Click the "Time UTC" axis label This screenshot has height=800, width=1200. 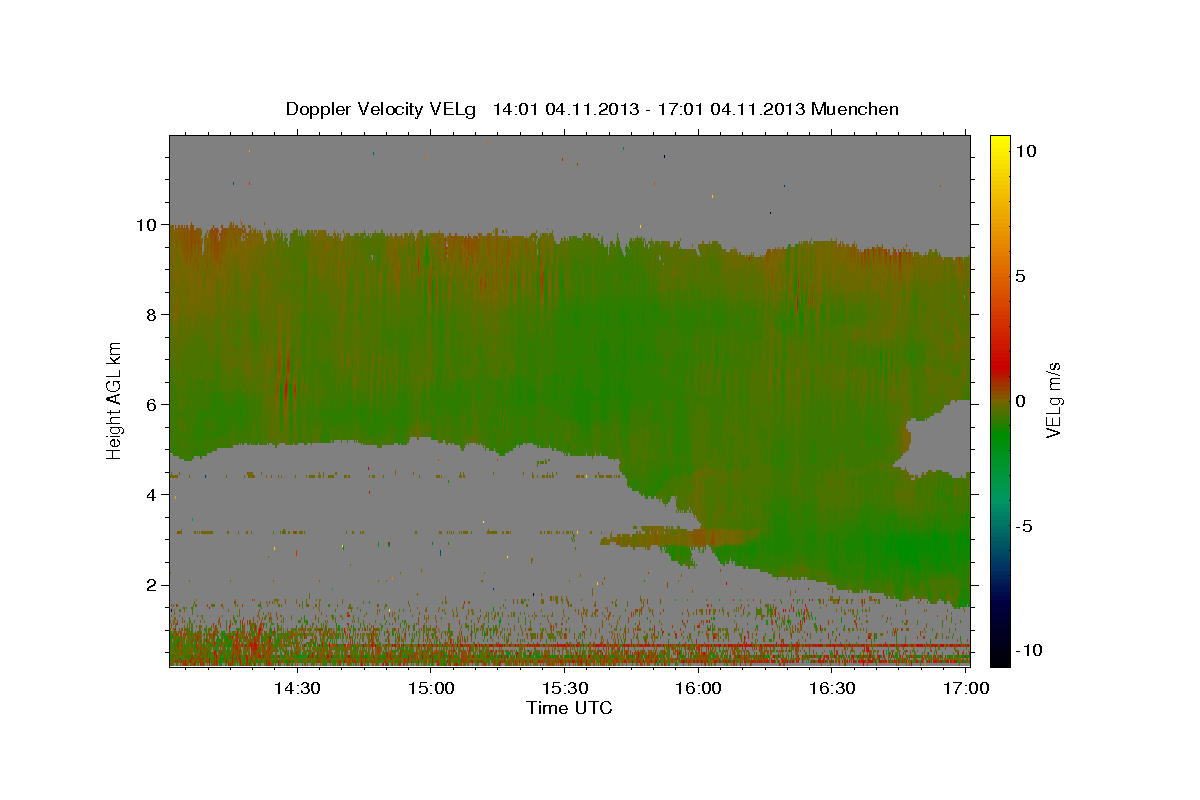569,708
